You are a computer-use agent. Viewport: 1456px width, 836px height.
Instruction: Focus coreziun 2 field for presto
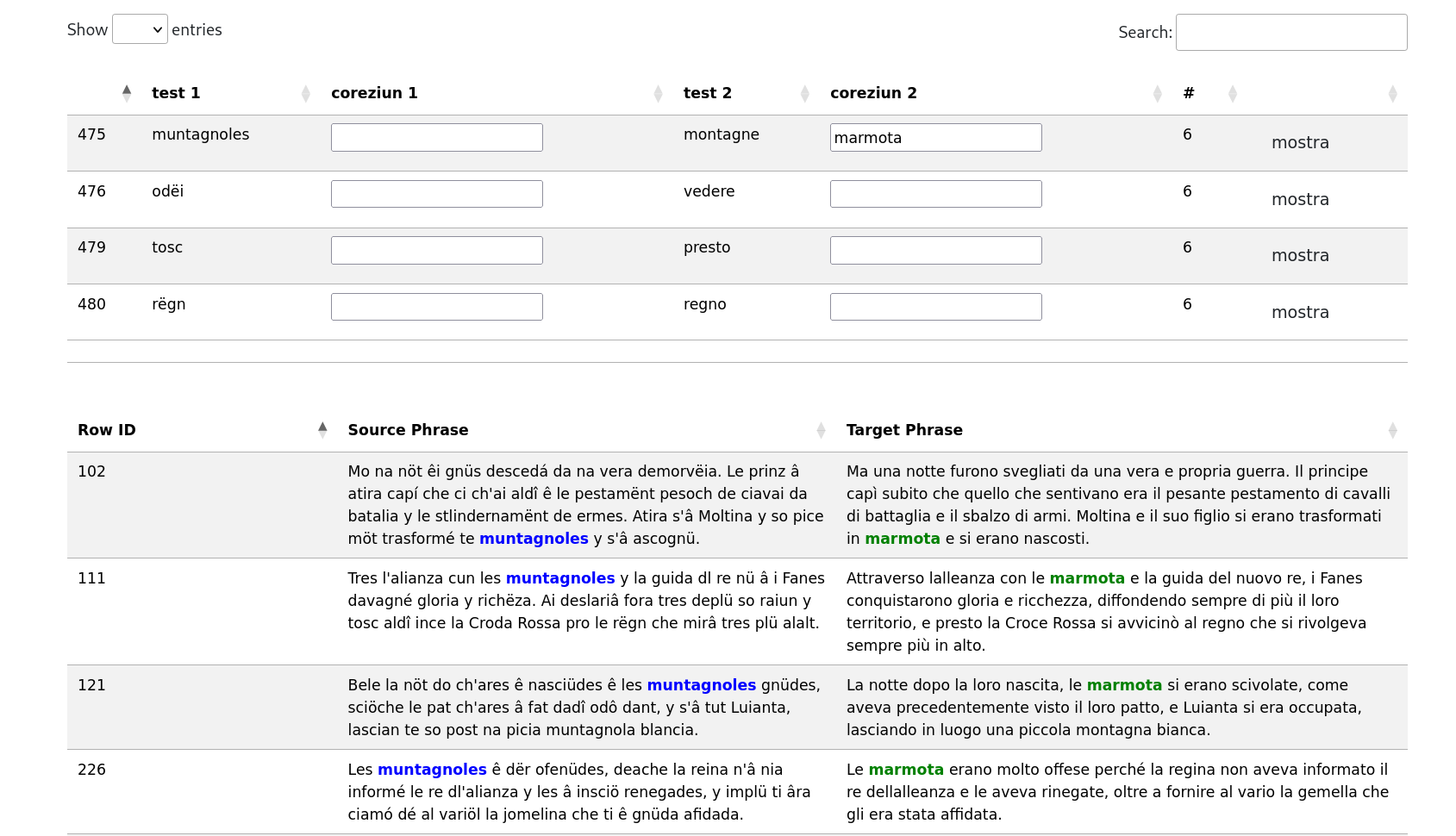(935, 251)
